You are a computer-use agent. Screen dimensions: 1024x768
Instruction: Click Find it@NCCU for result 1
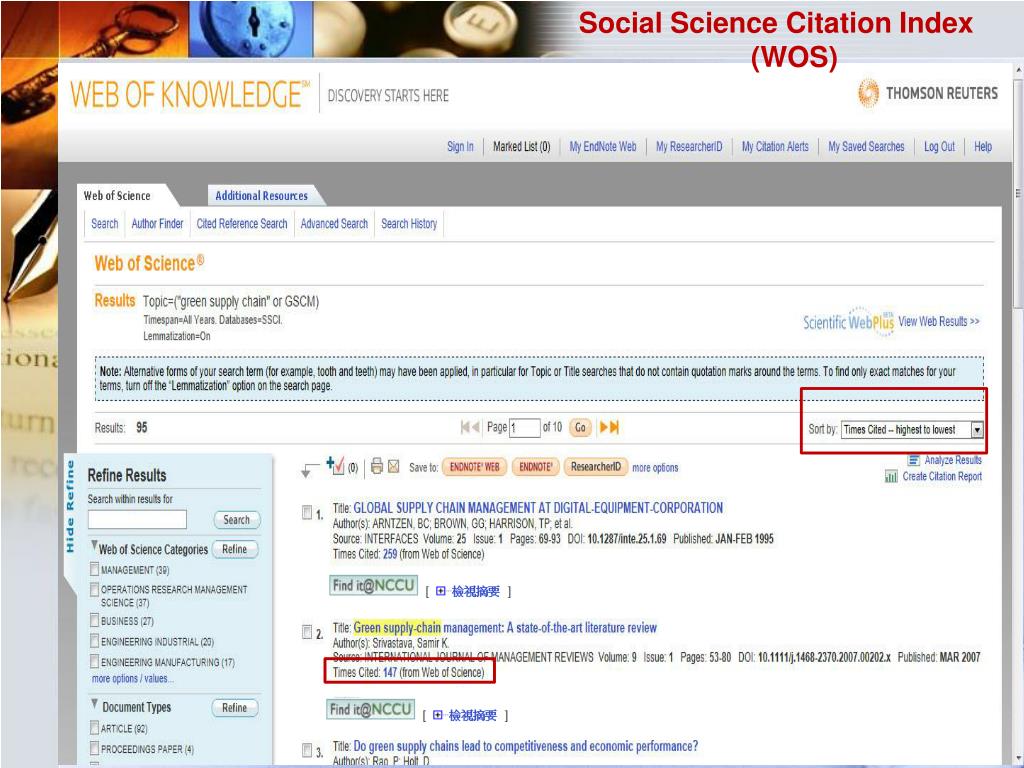(374, 586)
